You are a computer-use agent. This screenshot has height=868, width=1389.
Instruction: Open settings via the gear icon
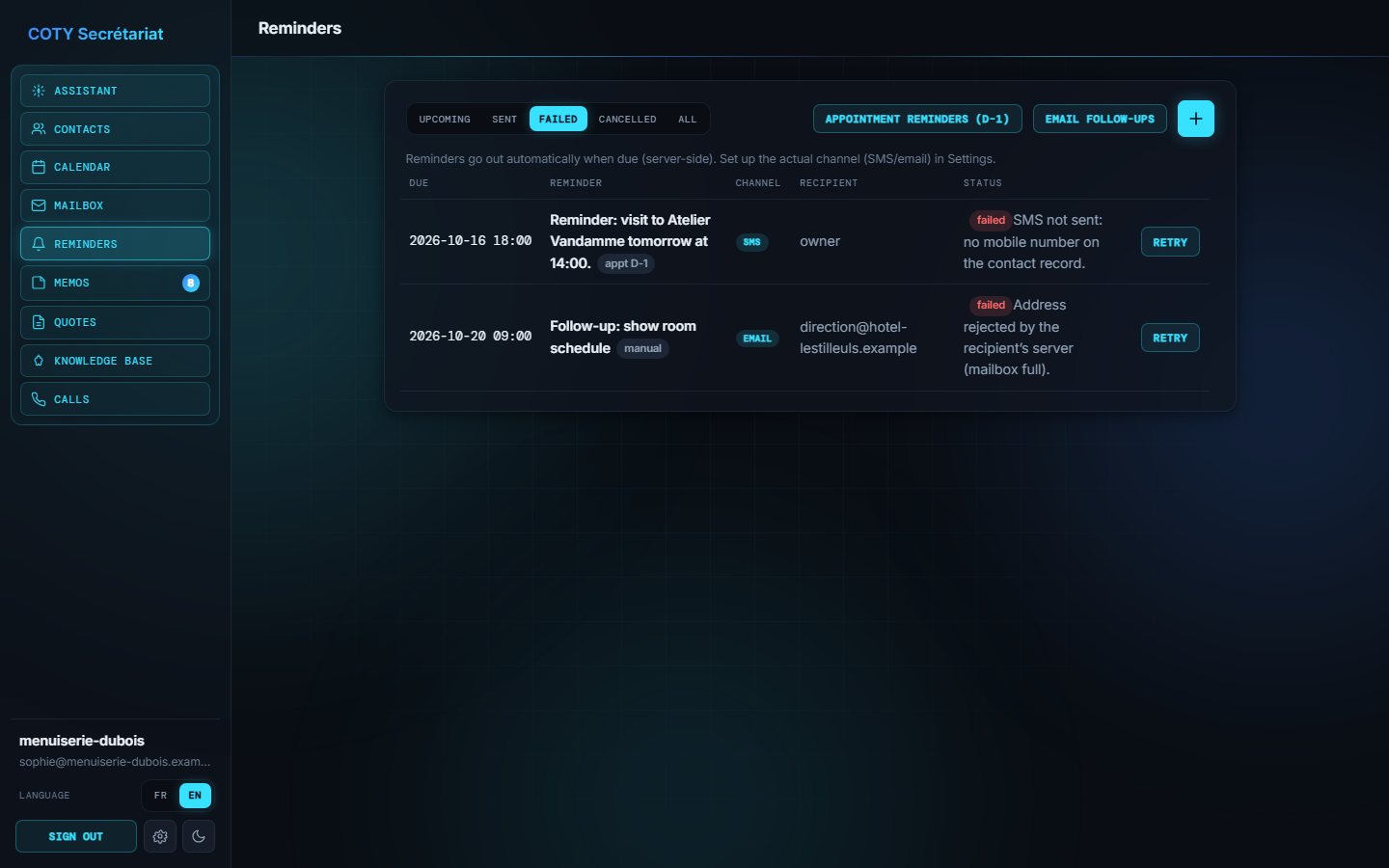pos(160,836)
